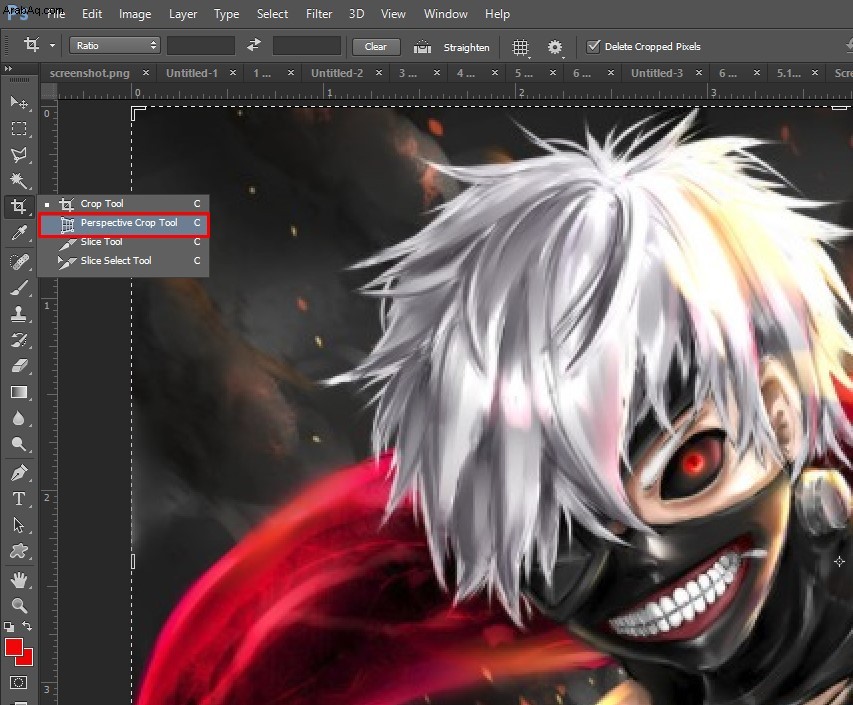This screenshot has width=853, height=705.
Task: Select the Crop tool in the toolbar
Action: coord(19,206)
